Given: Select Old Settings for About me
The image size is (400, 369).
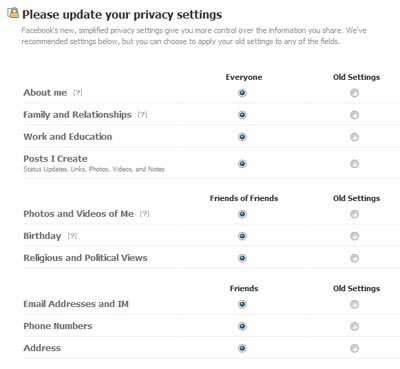Looking at the screenshot, I should tap(354, 93).
